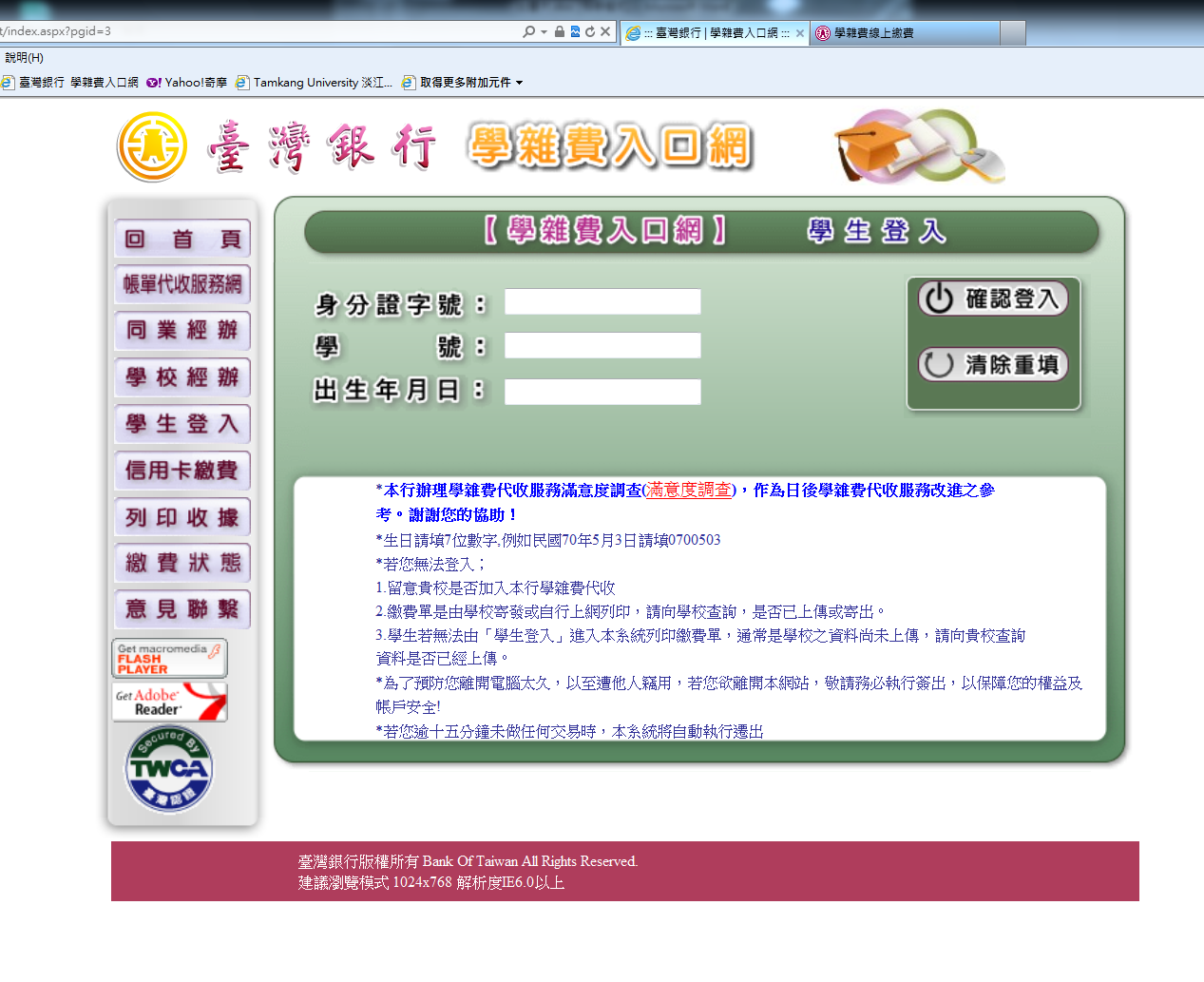Click the 學雜費入口網 orange header title

click(610, 147)
